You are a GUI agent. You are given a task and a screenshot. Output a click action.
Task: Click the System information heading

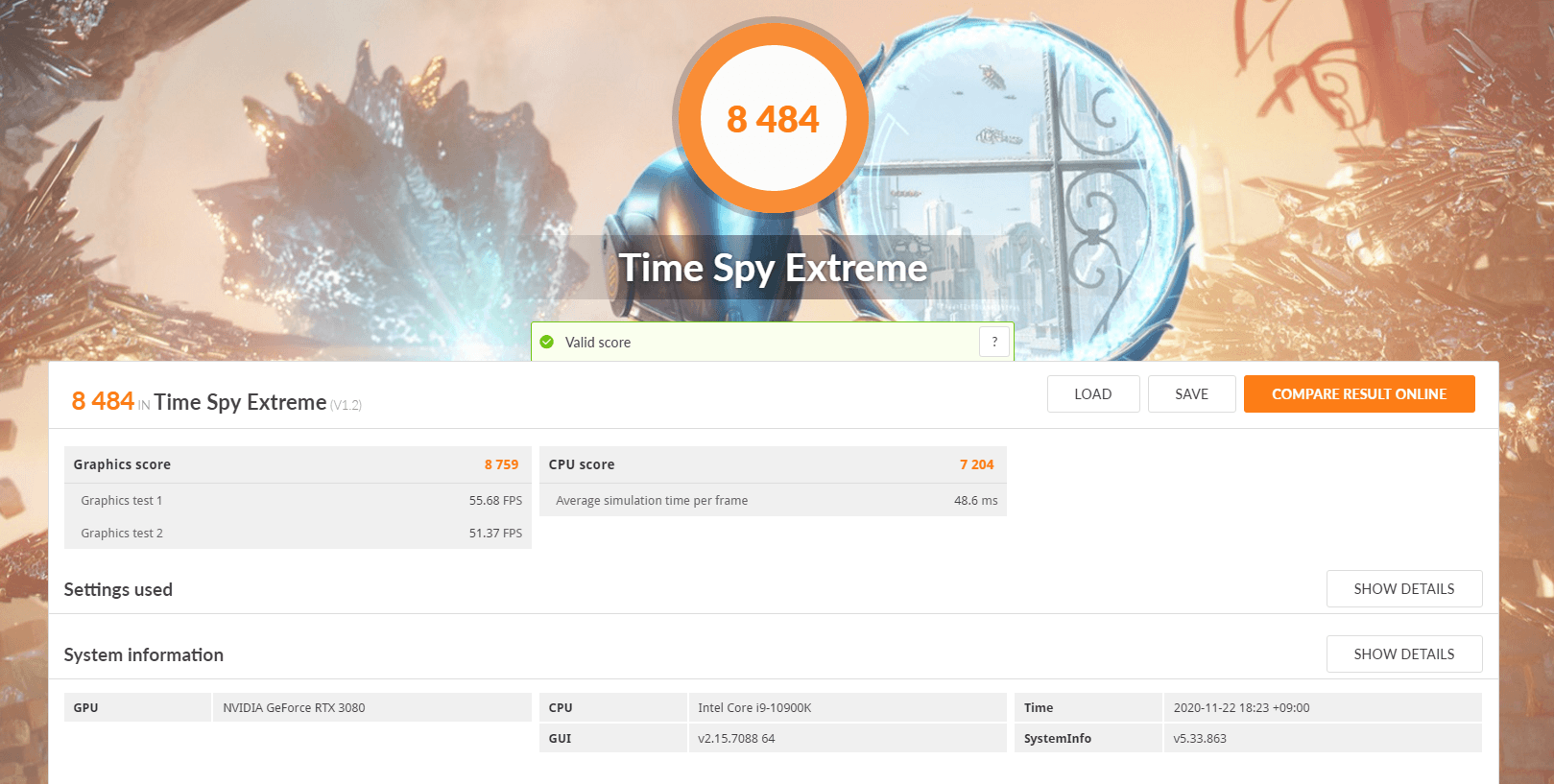pos(144,655)
